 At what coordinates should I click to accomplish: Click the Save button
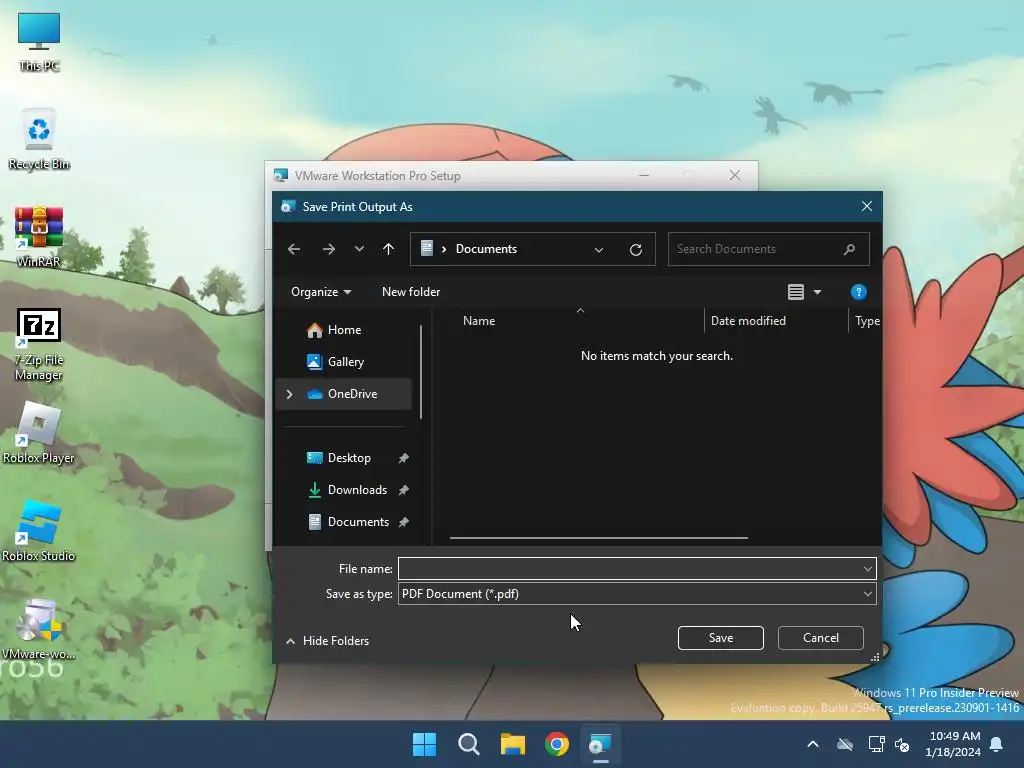pos(720,638)
